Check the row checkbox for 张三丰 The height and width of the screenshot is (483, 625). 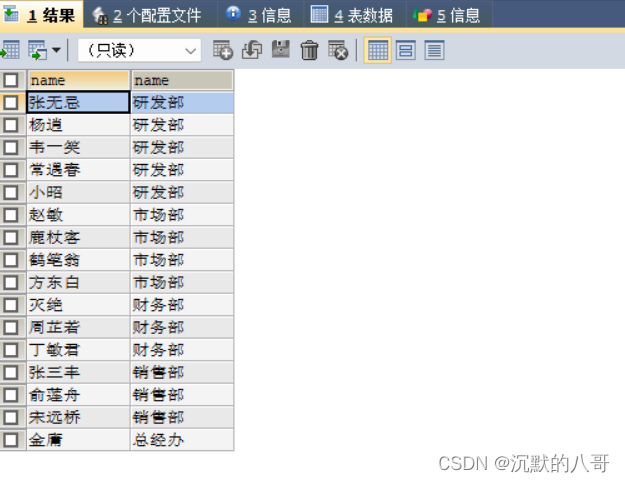(x=11, y=373)
